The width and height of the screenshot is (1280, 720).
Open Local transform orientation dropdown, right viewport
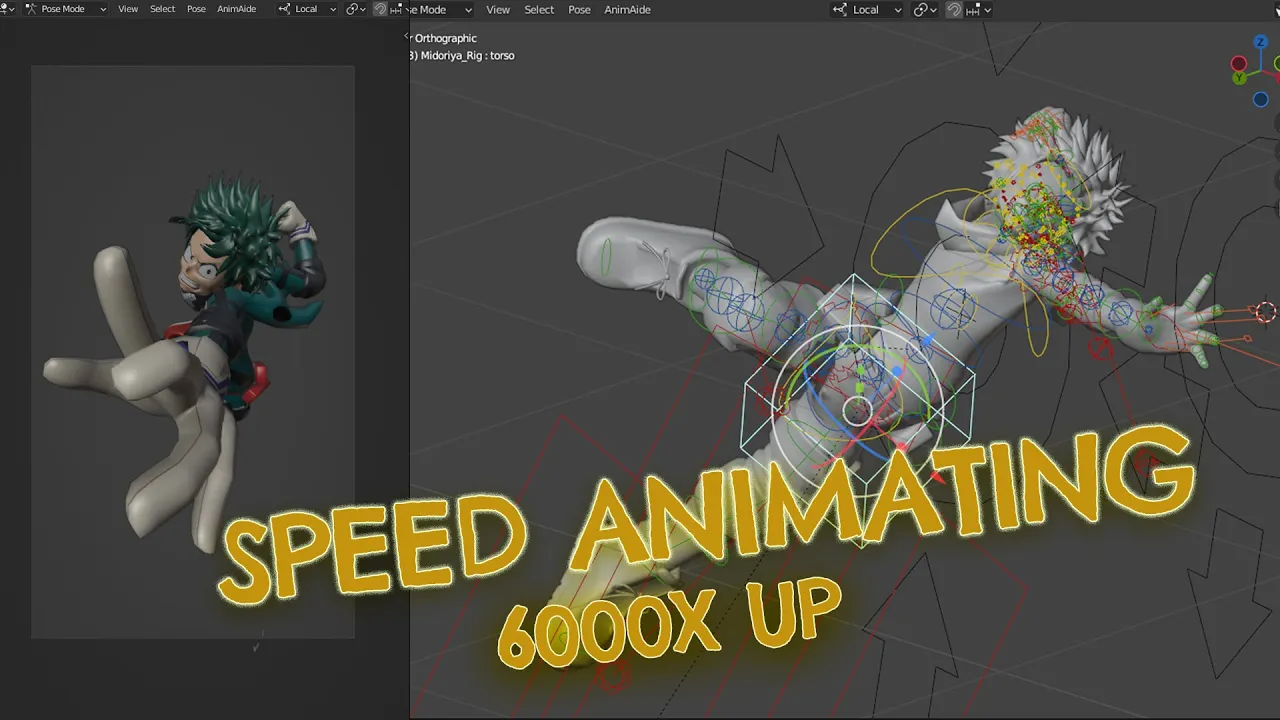coord(866,9)
